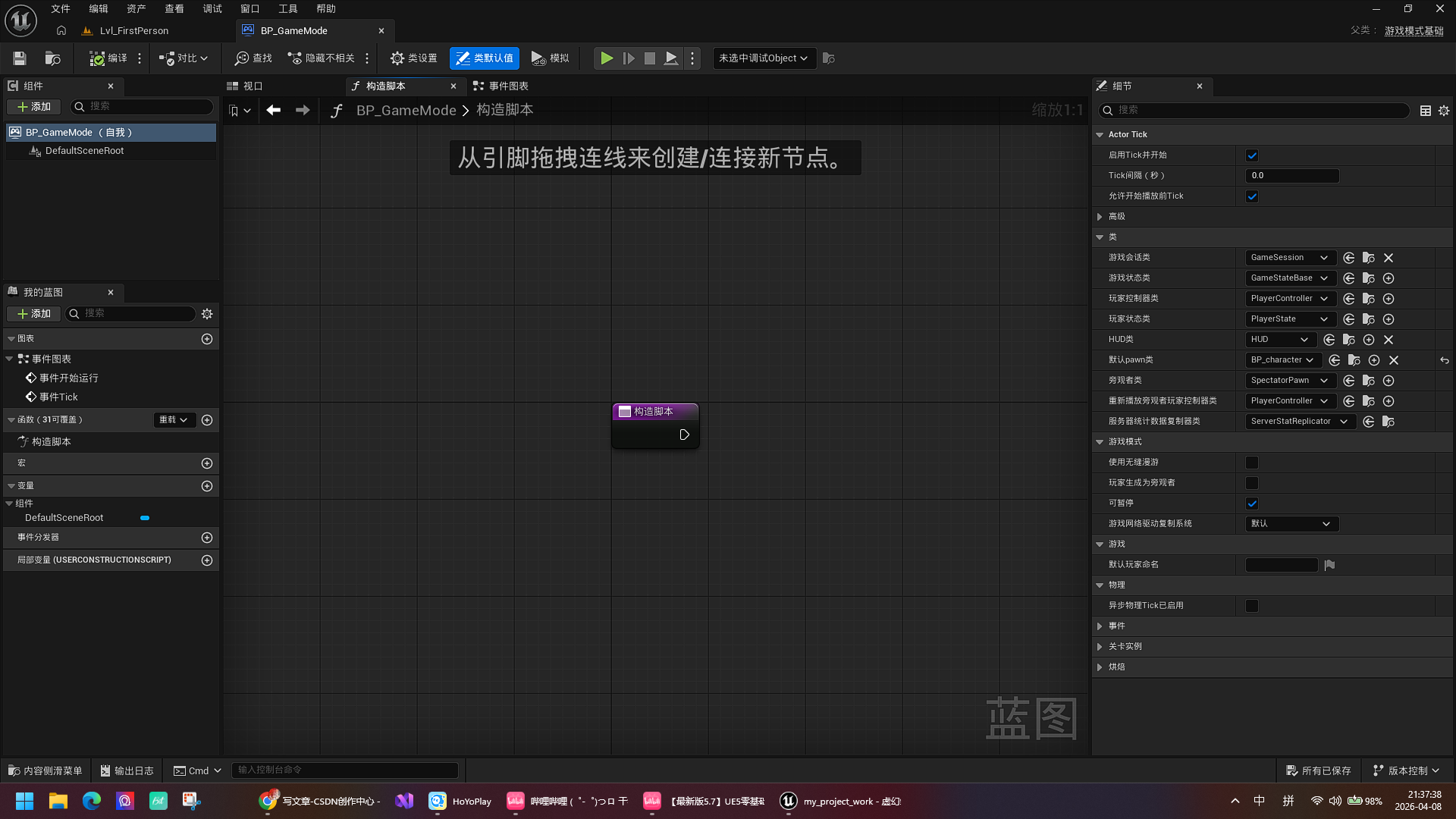
Task: Open the debug object selector dropdown
Action: coord(764,58)
